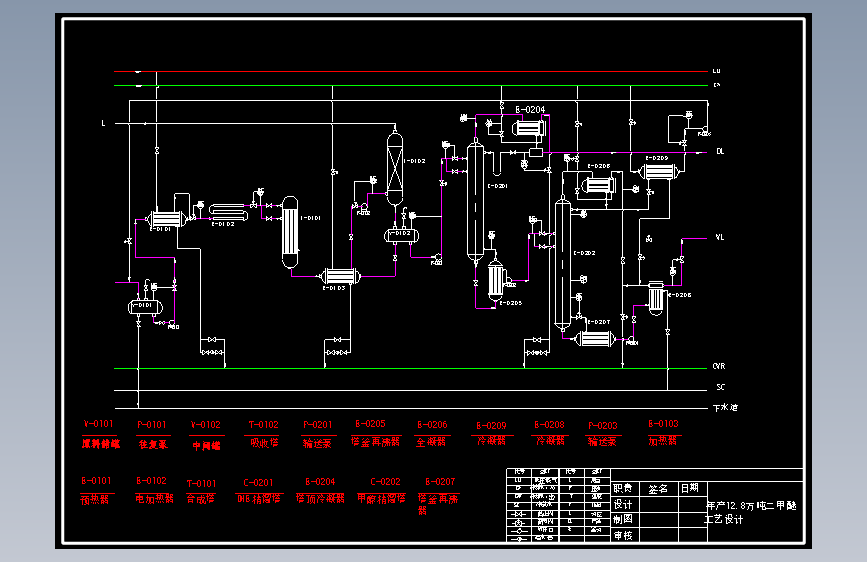867x562 pixels.
Task: Click legend label 全凝器 under E-0206
Action: (x=431, y=441)
